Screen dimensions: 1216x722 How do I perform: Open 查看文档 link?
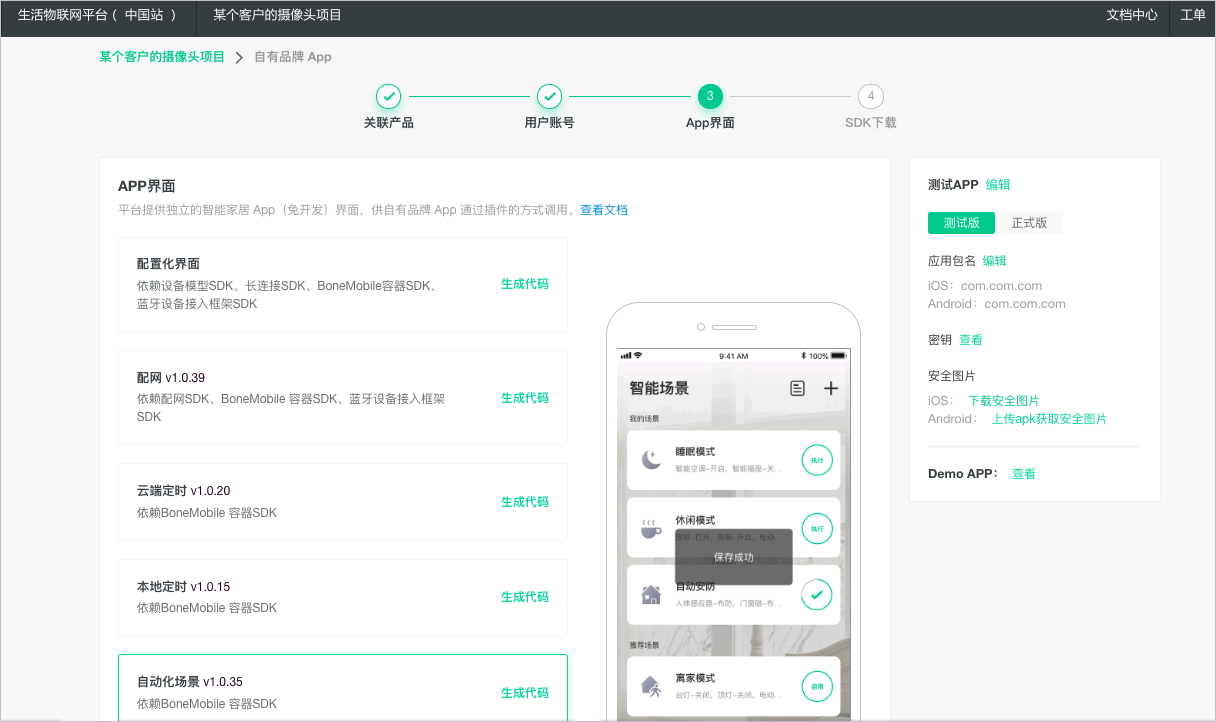(604, 210)
